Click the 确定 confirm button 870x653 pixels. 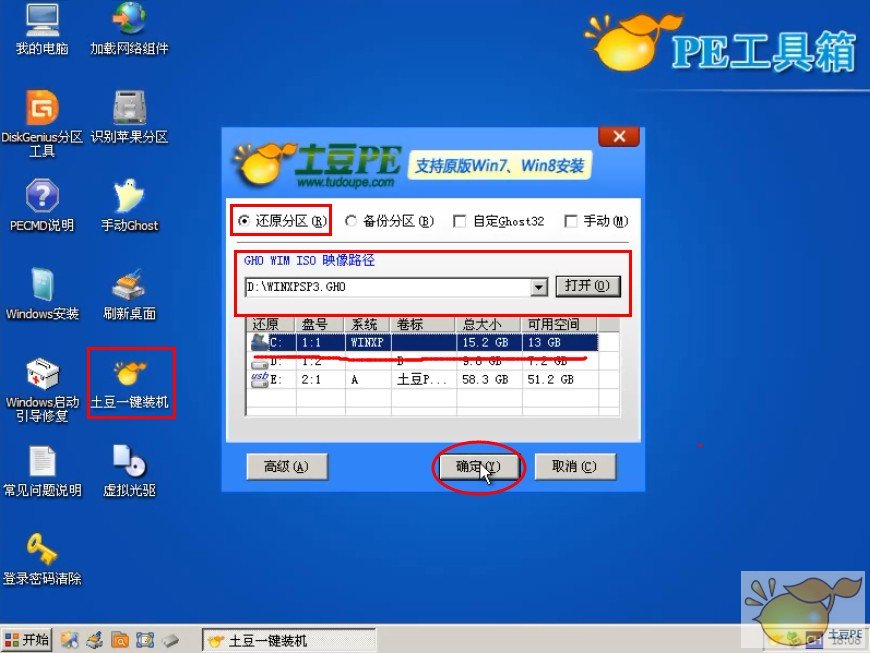[478, 466]
